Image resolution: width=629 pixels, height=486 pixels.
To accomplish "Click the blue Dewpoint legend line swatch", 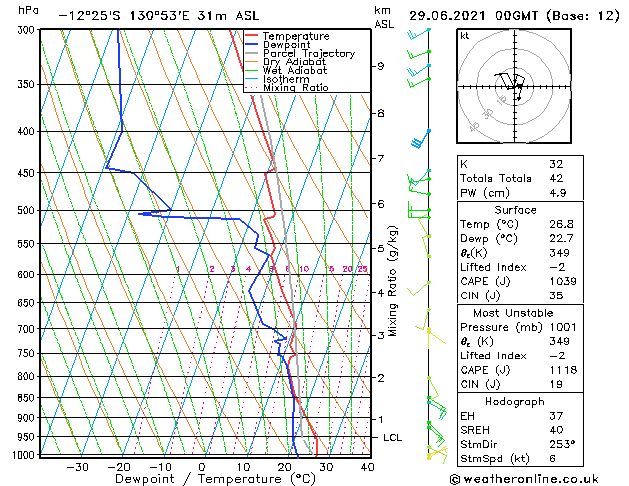I will pos(251,45).
